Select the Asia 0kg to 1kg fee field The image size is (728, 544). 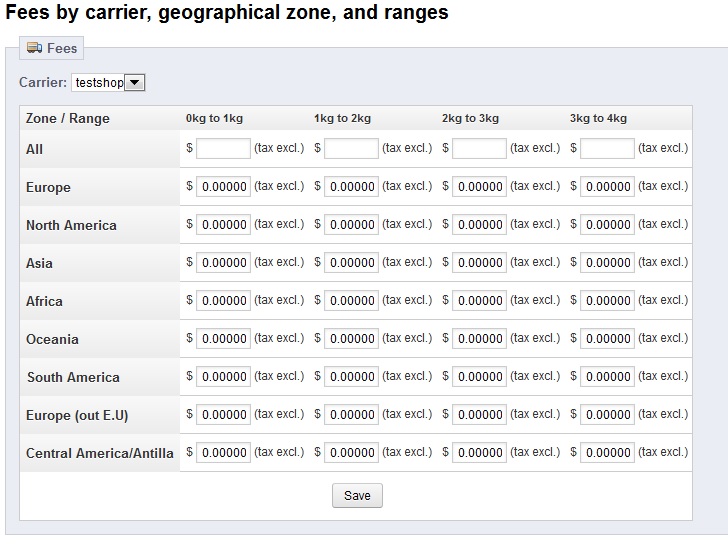pyautogui.click(x=223, y=263)
